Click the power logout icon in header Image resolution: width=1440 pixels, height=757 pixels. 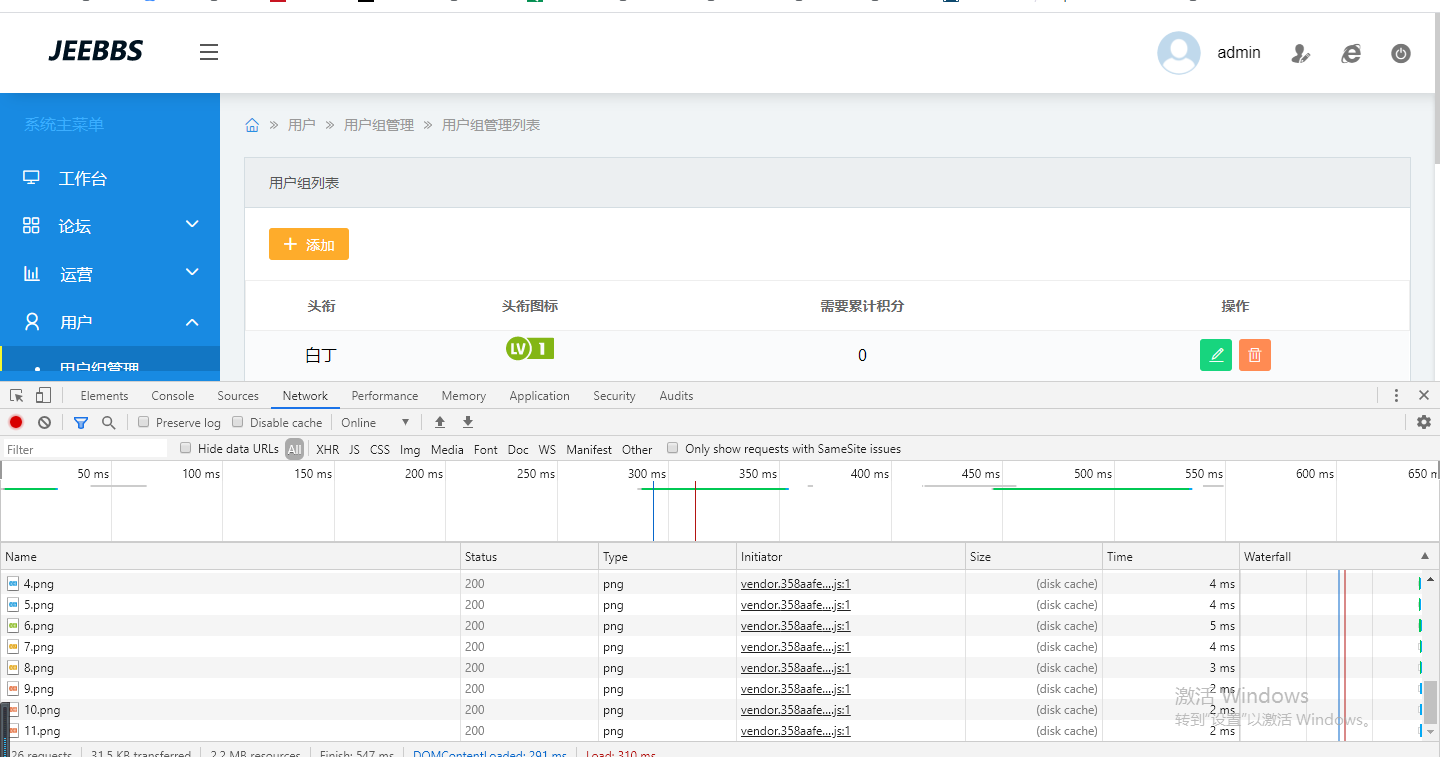(x=1401, y=54)
